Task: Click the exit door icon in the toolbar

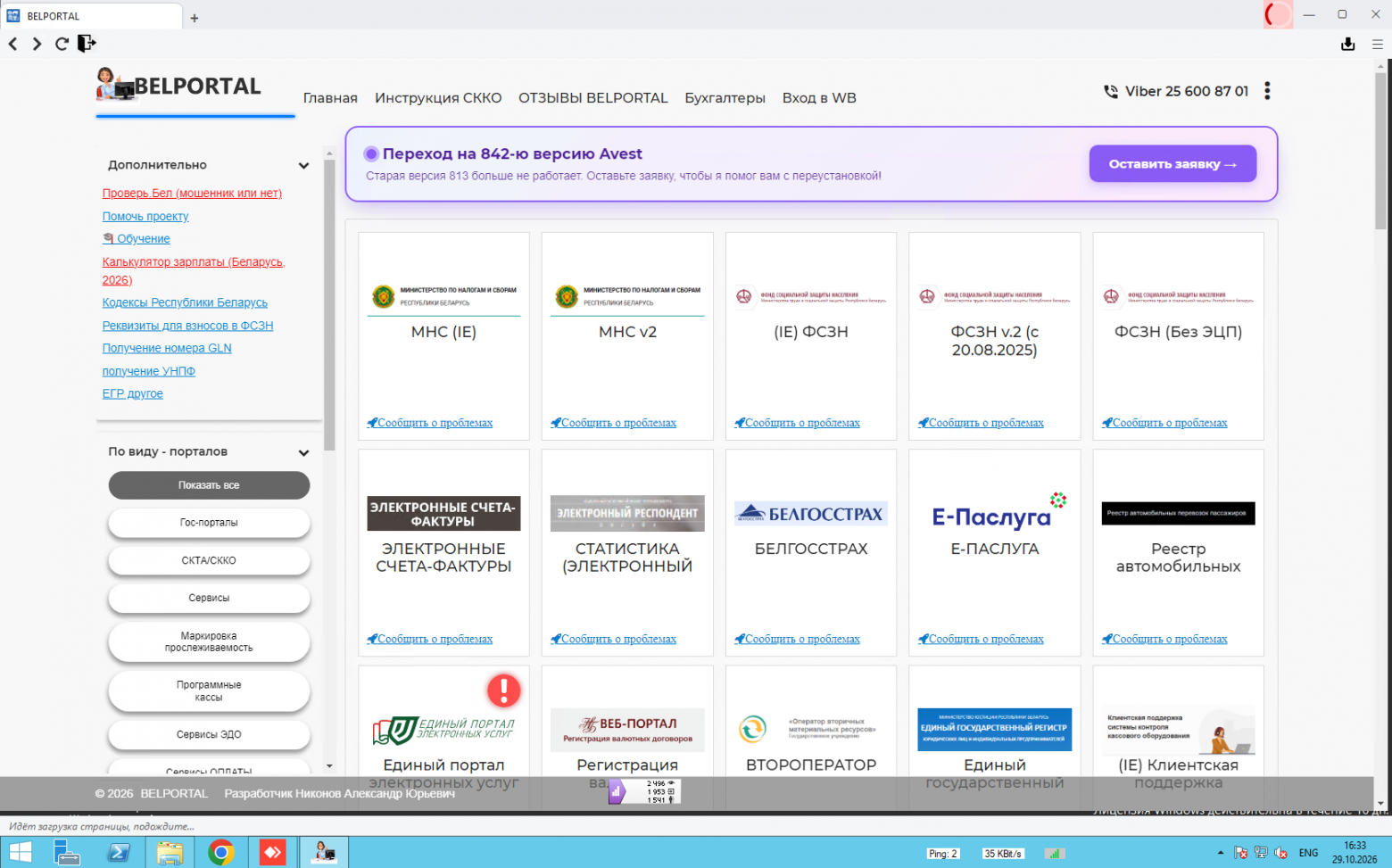Action: [87, 43]
